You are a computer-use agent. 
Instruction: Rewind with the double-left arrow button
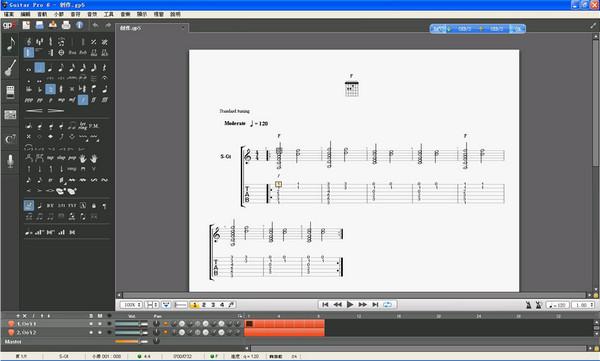tap(337, 304)
